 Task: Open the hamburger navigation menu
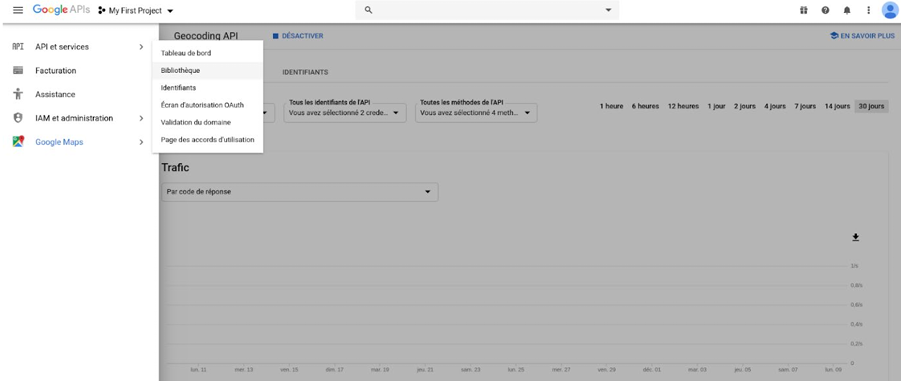click(18, 10)
